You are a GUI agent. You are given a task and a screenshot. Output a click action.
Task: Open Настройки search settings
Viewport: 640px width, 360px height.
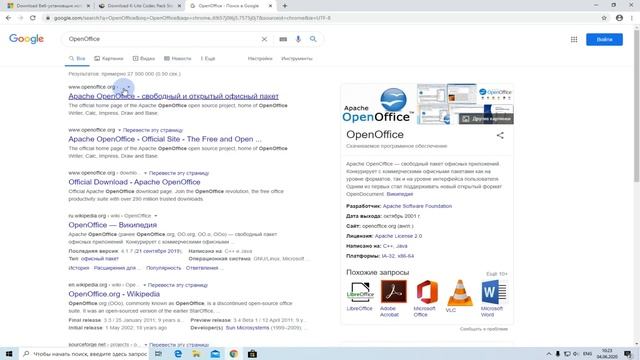click(x=260, y=59)
